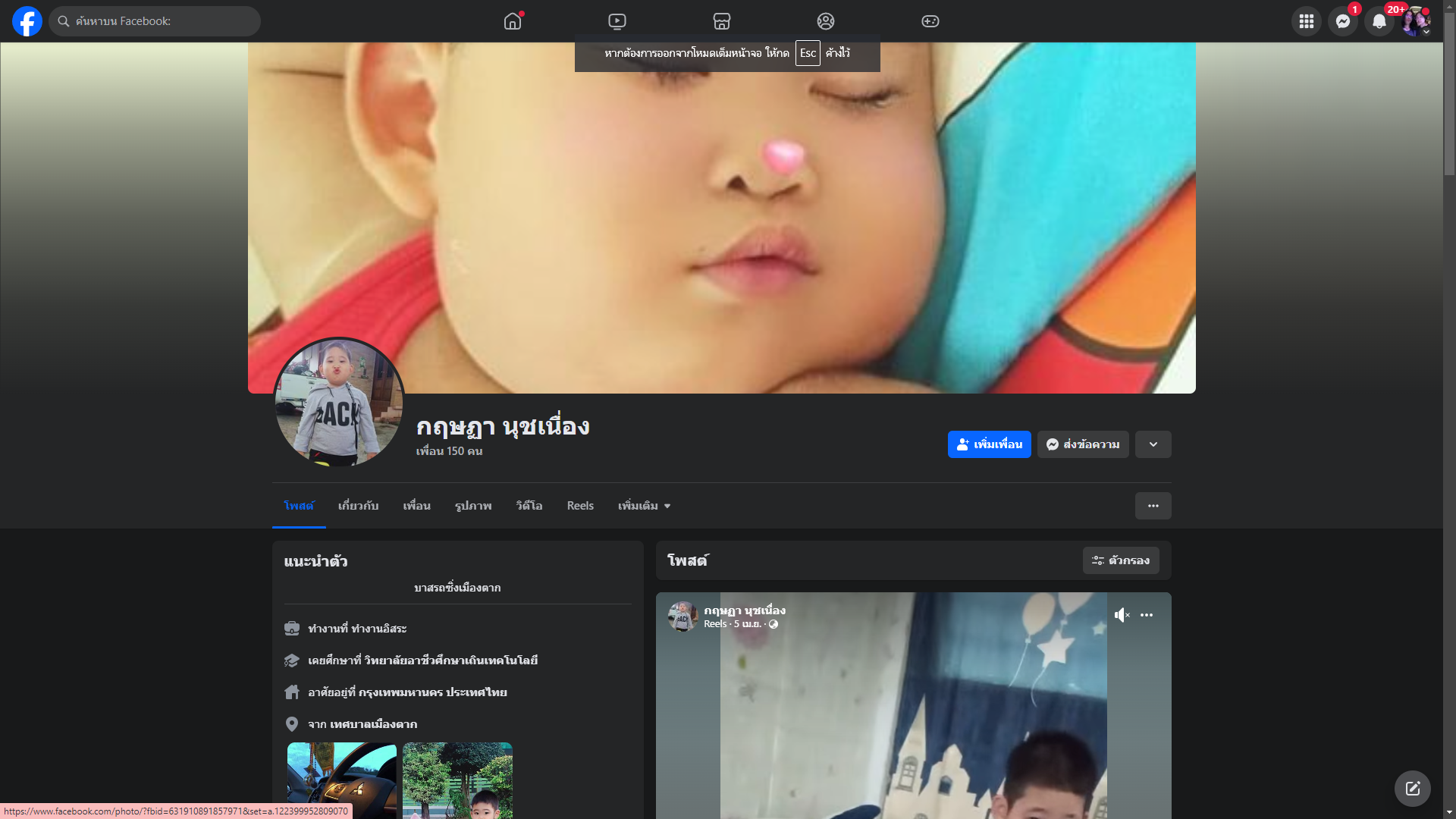Open the Groups icon in top bar

click(826, 21)
